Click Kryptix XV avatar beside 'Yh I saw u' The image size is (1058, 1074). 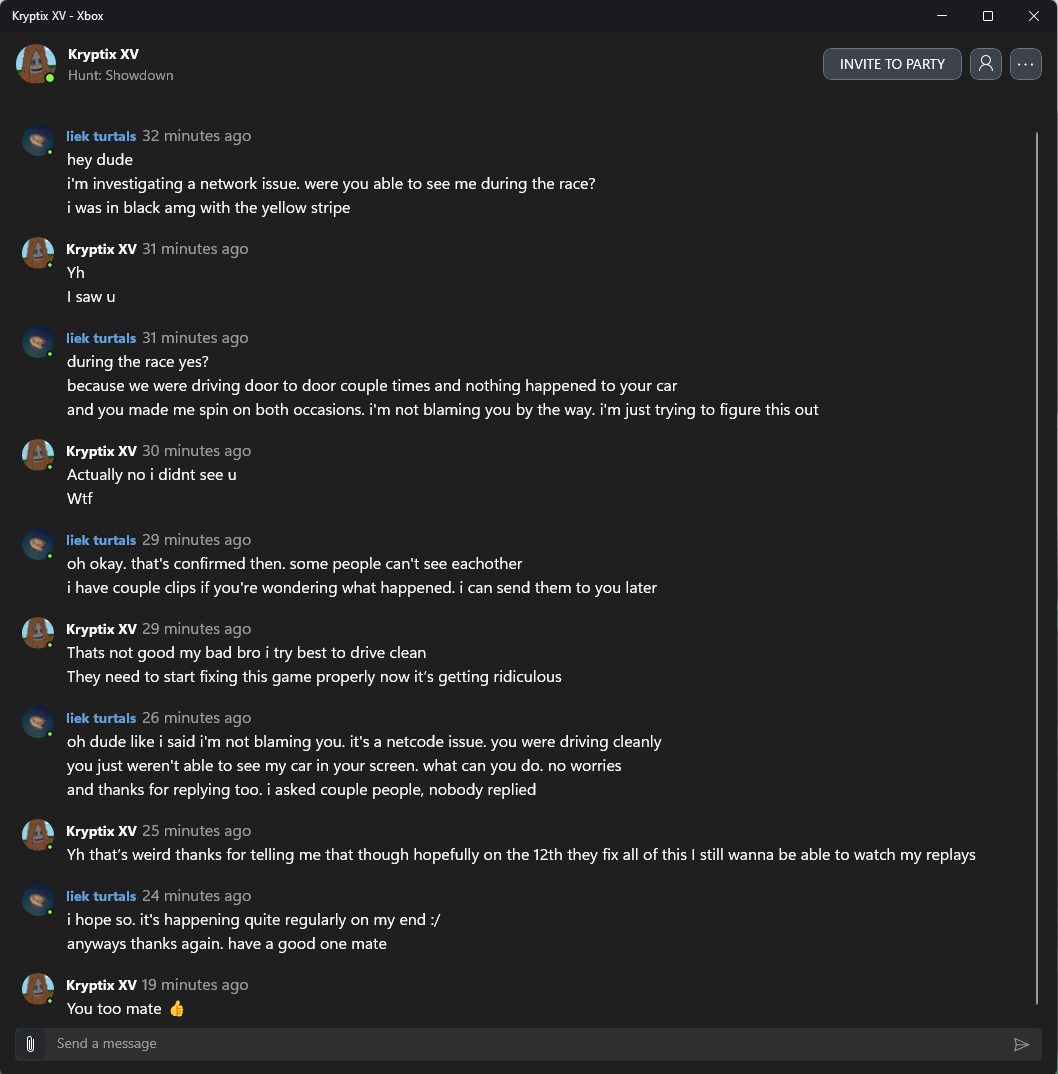point(38,254)
